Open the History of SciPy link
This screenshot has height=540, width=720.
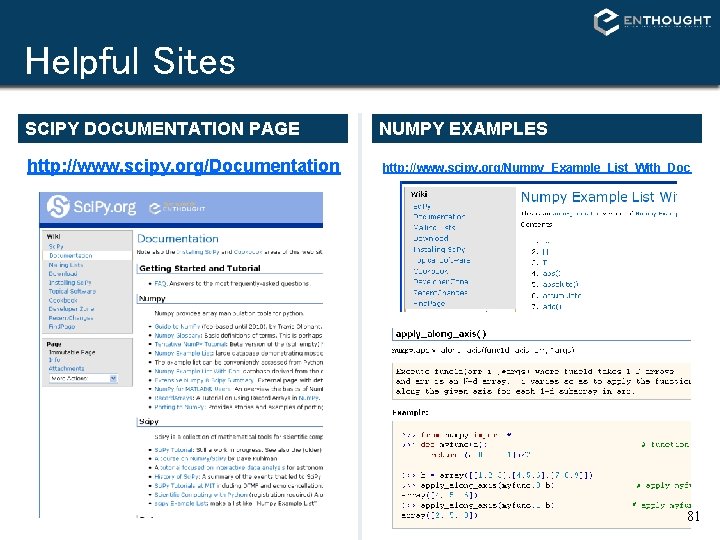[x=177, y=477]
